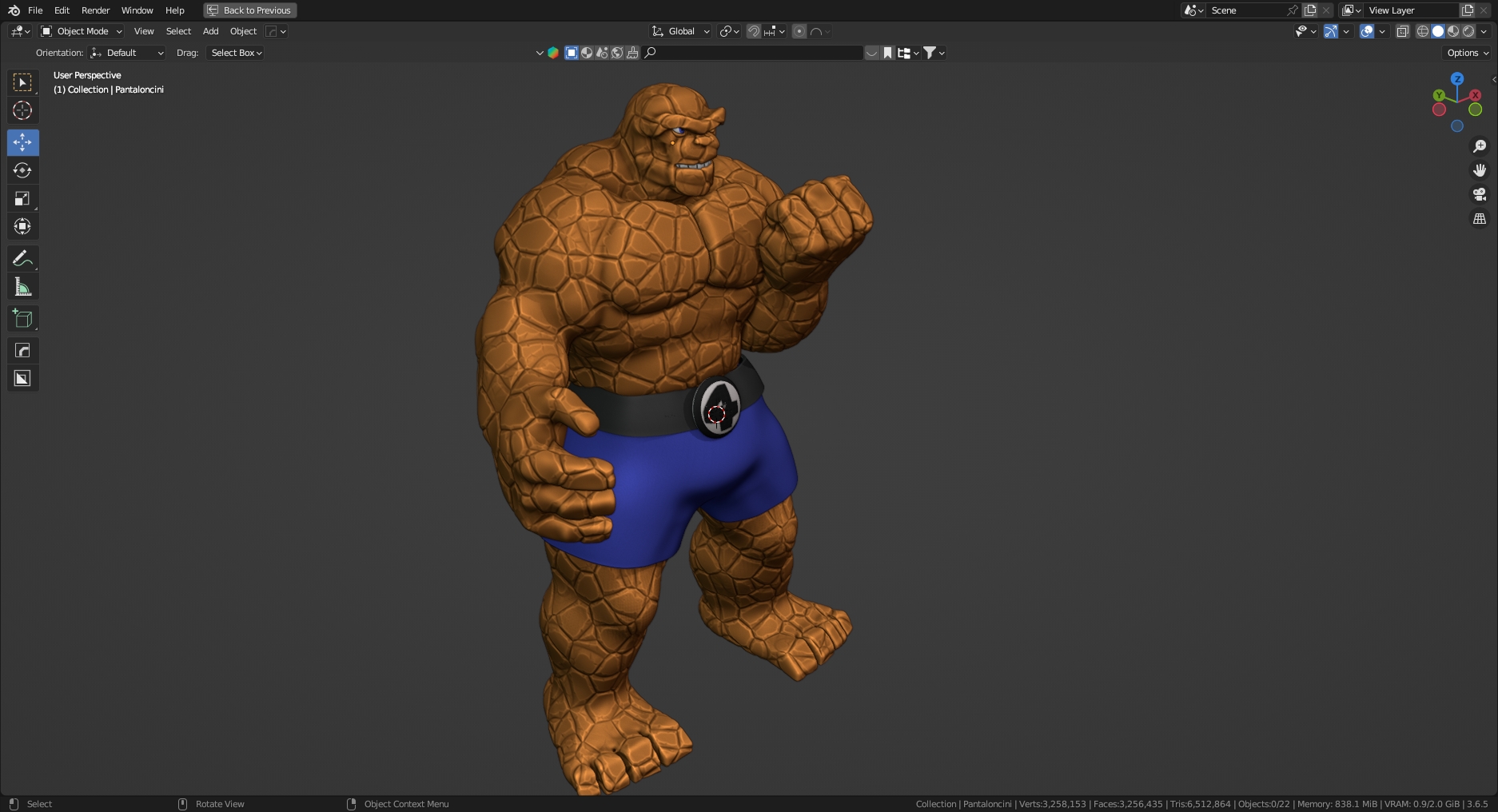The width and height of the screenshot is (1498, 812).
Task: Select the highlighted blue square filter icon
Action: point(572,53)
